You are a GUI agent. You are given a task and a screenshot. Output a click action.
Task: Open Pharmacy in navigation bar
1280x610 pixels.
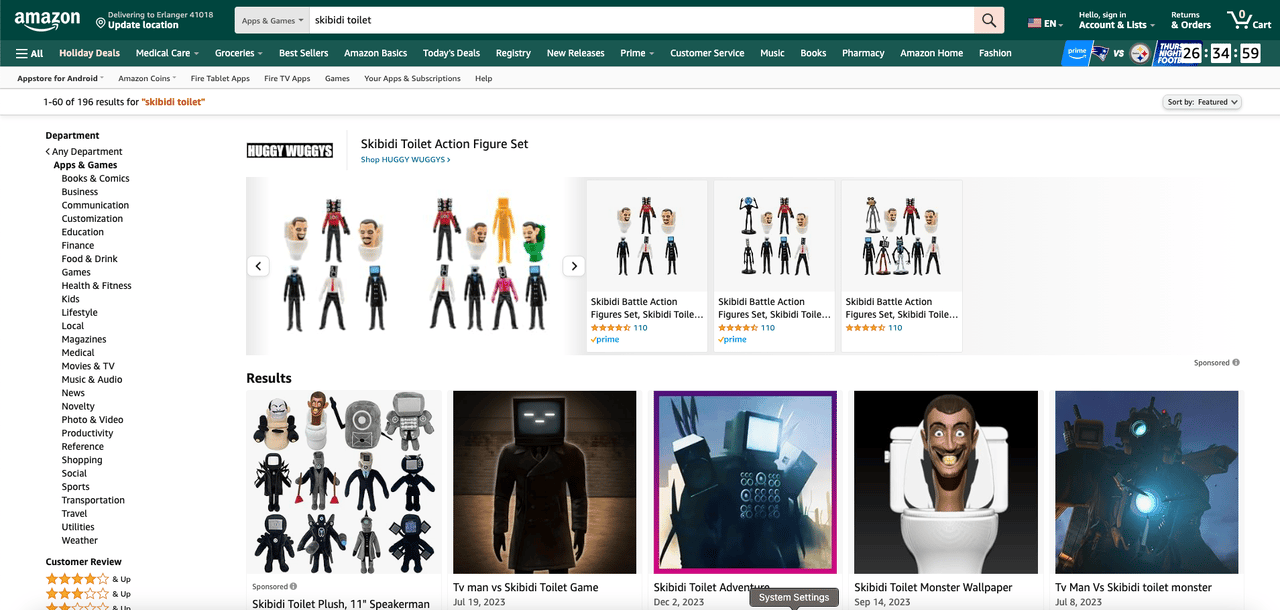[863, 53]
